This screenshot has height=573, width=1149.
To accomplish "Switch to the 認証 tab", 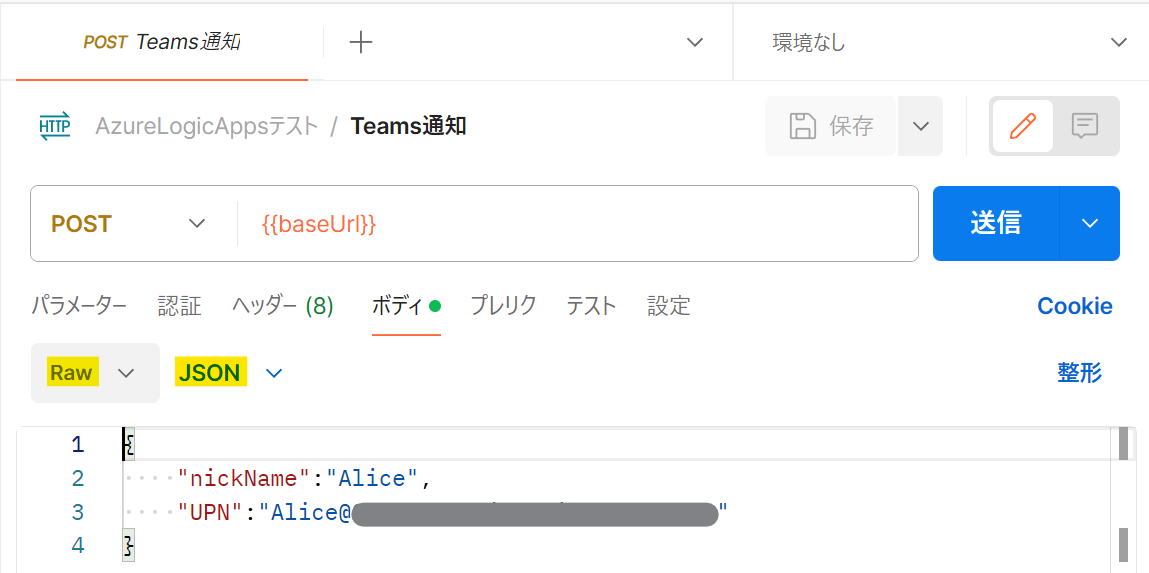I will tap(180, 306).
